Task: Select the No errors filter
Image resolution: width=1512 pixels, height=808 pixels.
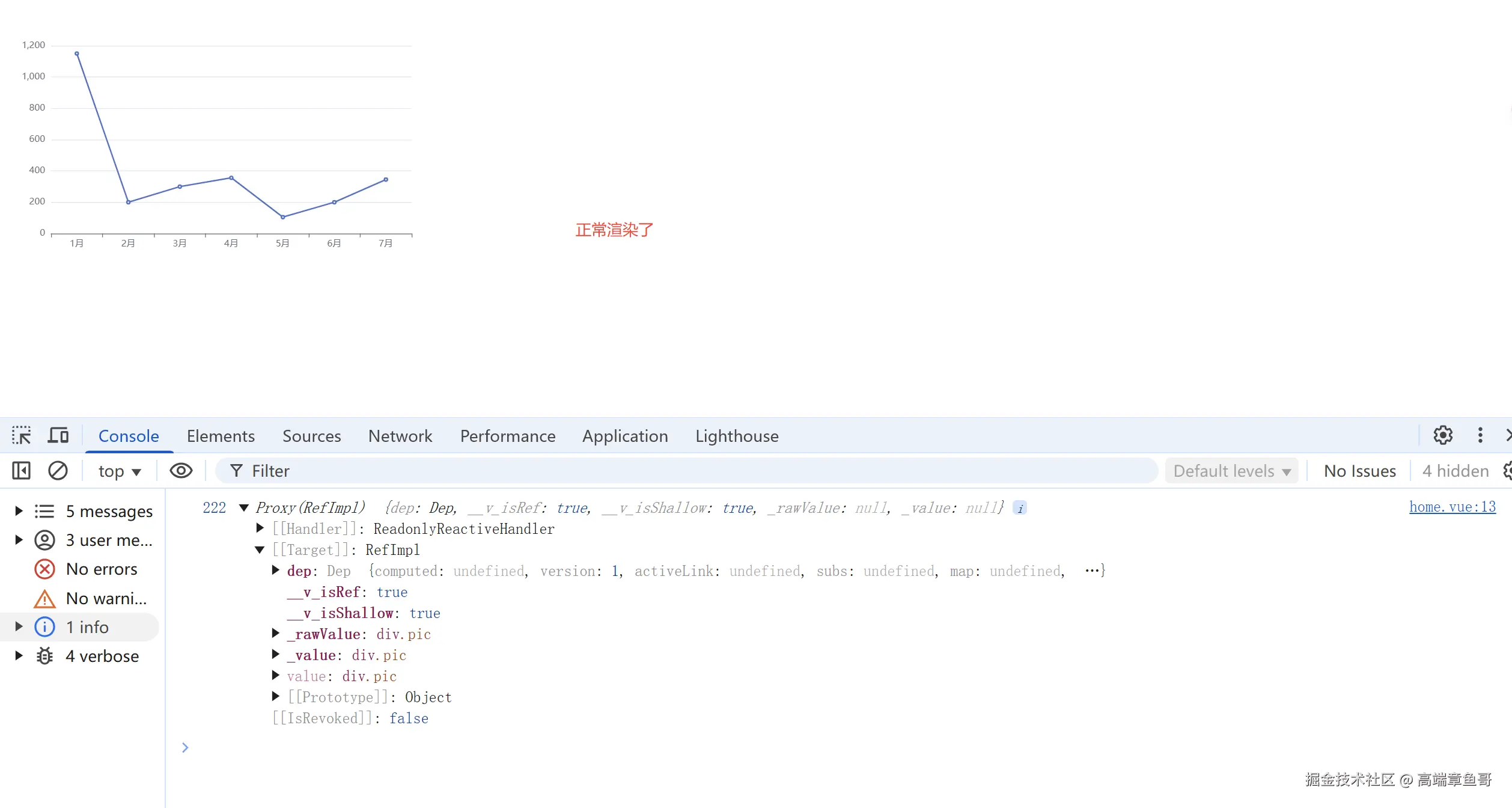Action: coord(101,569)
